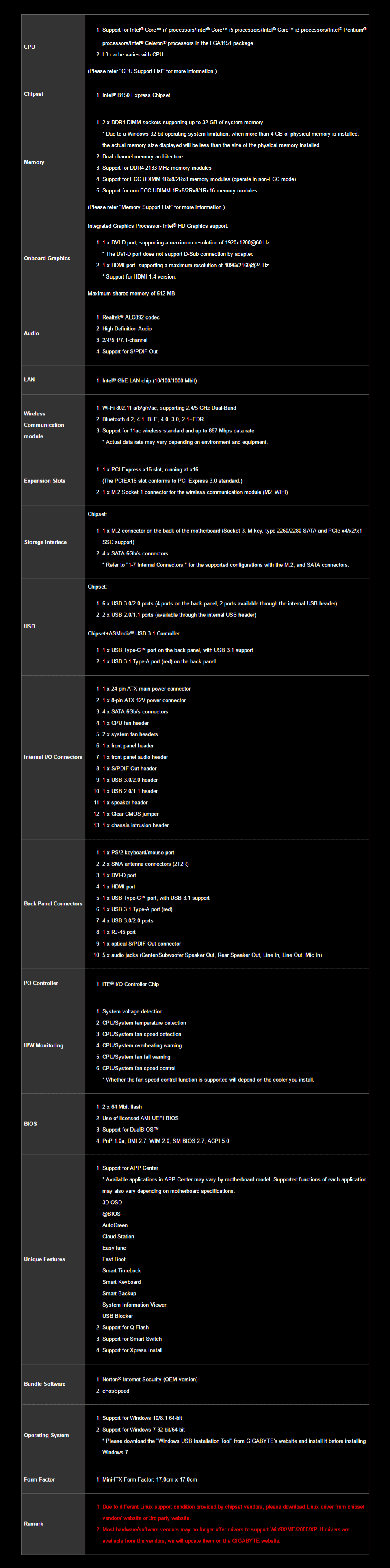Click the Onboard Graphics heading
The height and width of the screenshot is (1568, 390).
pyautogui.click(x=47, y=259)
